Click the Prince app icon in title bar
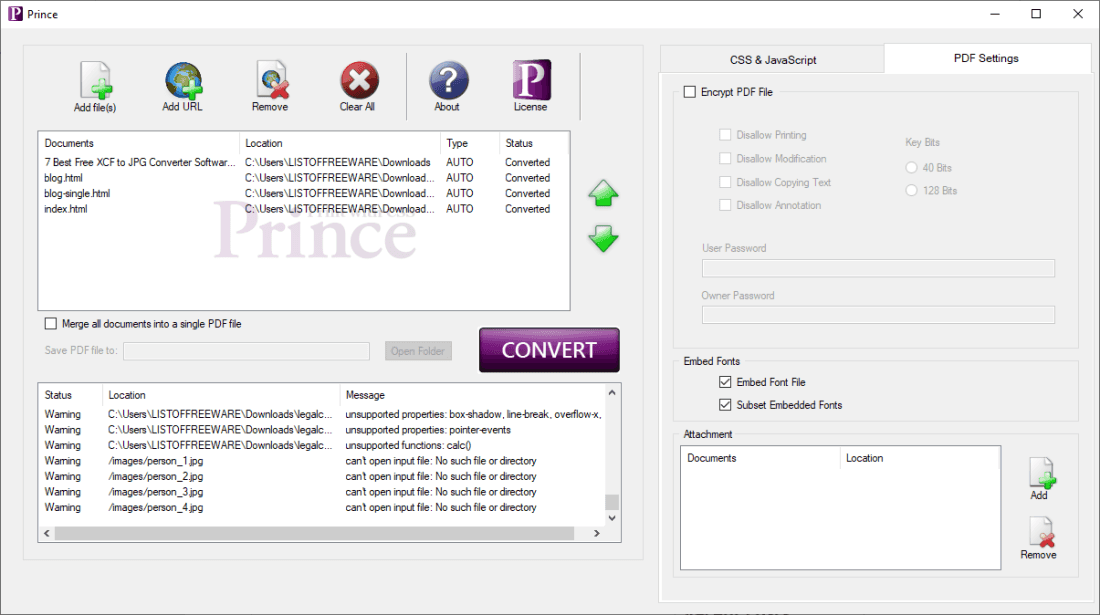 pos(15,14)
